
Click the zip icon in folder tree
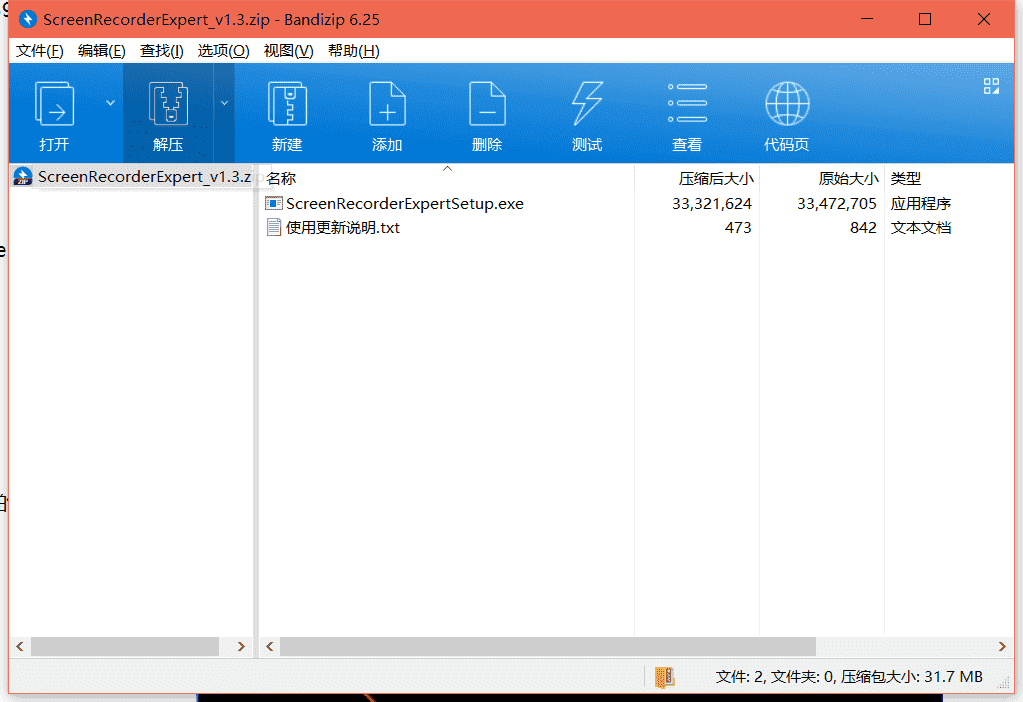click(x=22, y=176)
